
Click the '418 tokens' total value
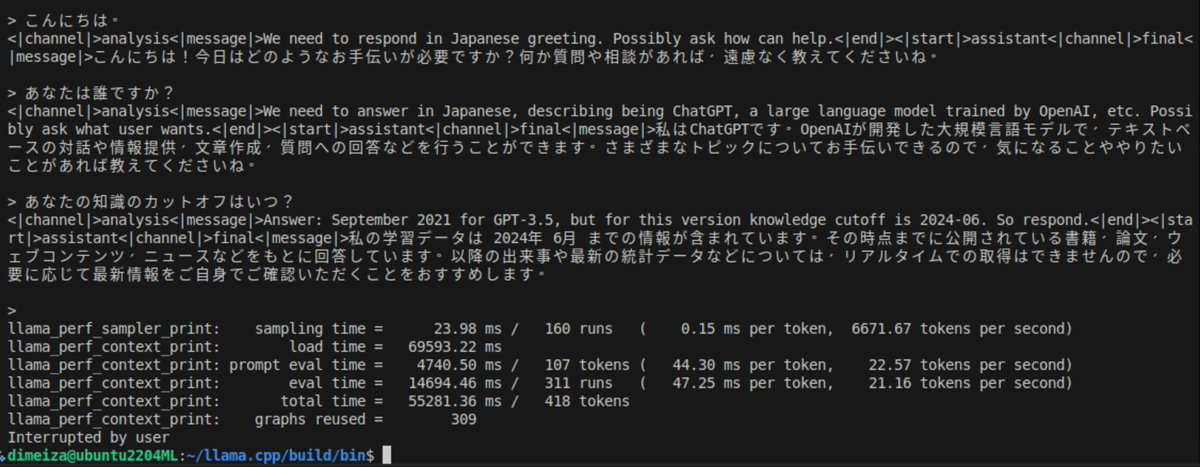pyautogui.click(x=589, y=401)
